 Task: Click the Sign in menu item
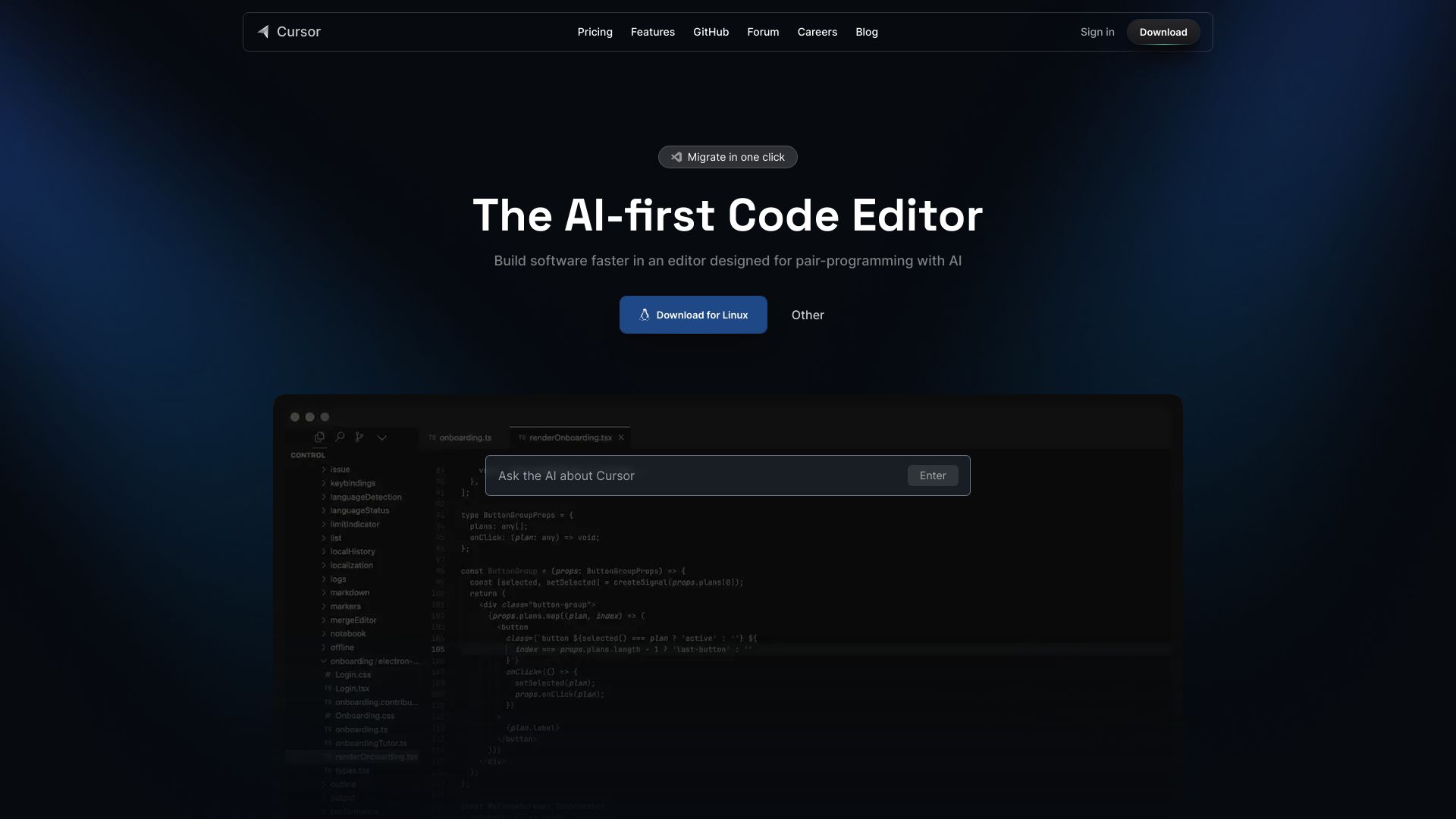[1097, 31]
